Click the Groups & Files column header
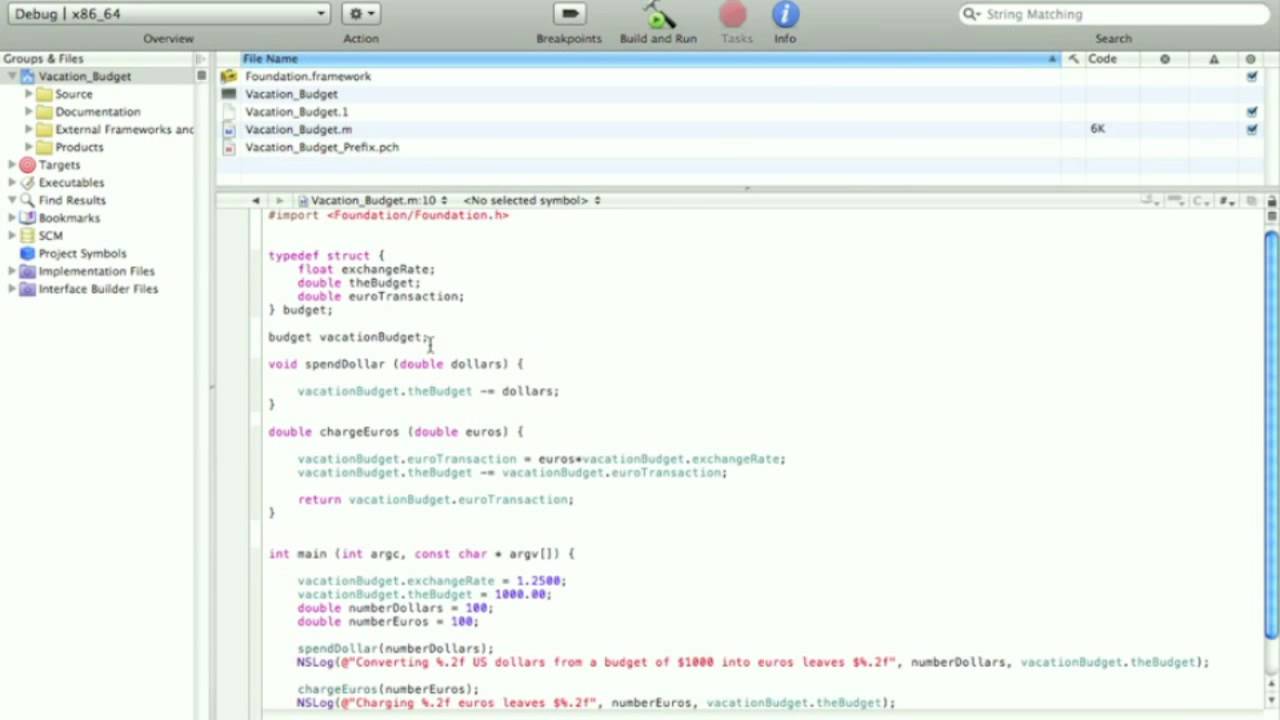 (98, 59)
